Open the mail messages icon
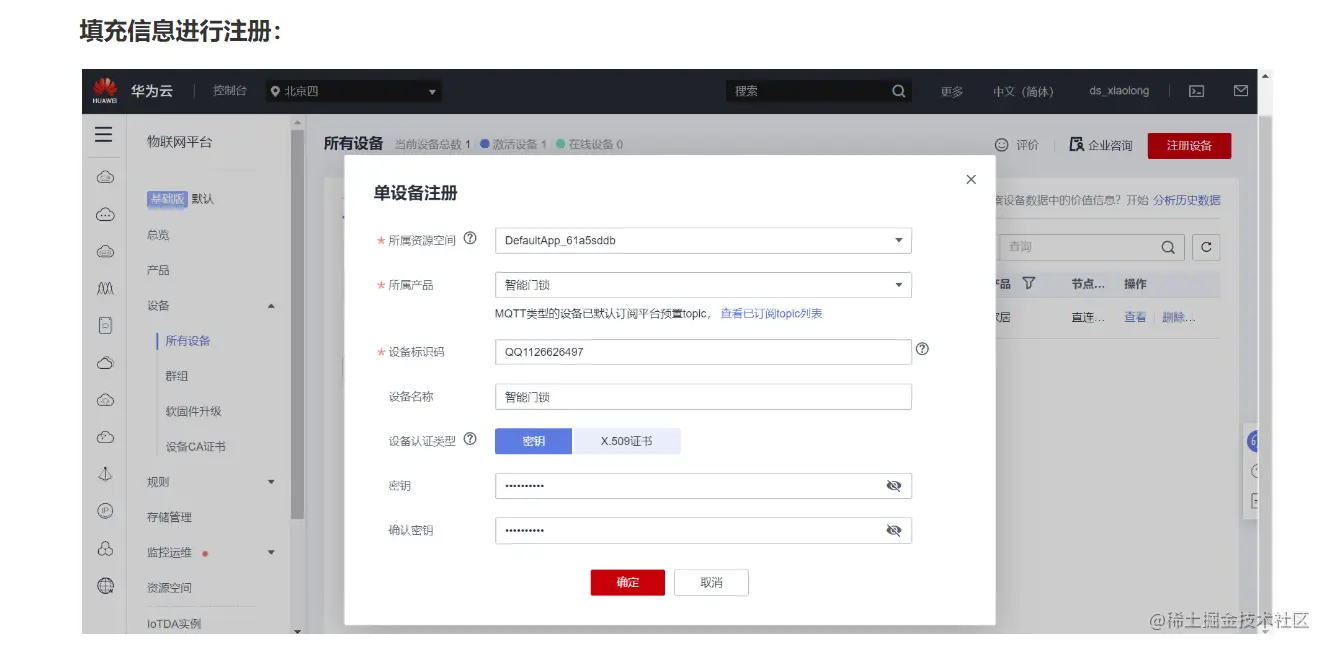Screen dimensions: 1329x650 [x=1241, y=91]
